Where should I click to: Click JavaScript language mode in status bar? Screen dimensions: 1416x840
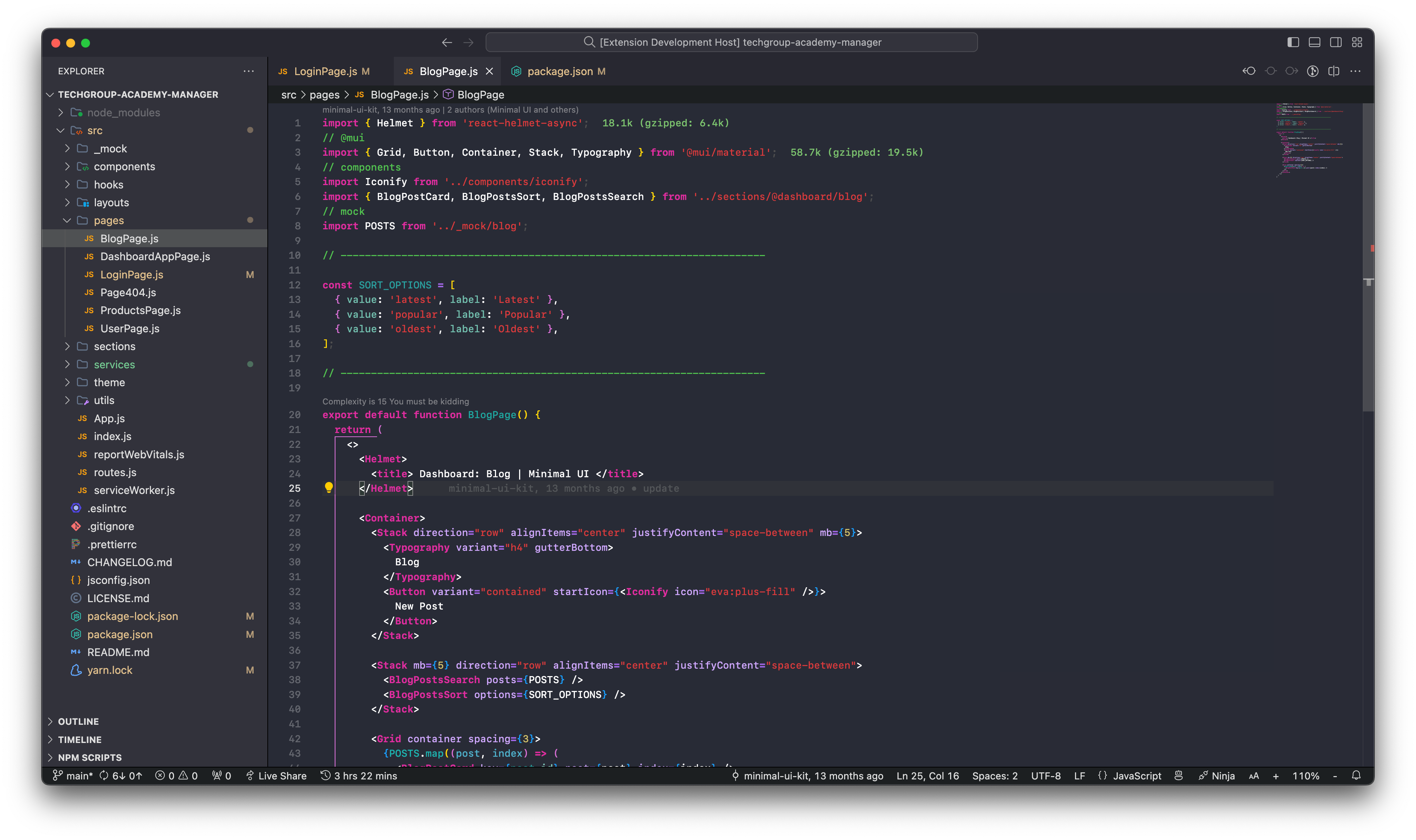coord(1136,775)
